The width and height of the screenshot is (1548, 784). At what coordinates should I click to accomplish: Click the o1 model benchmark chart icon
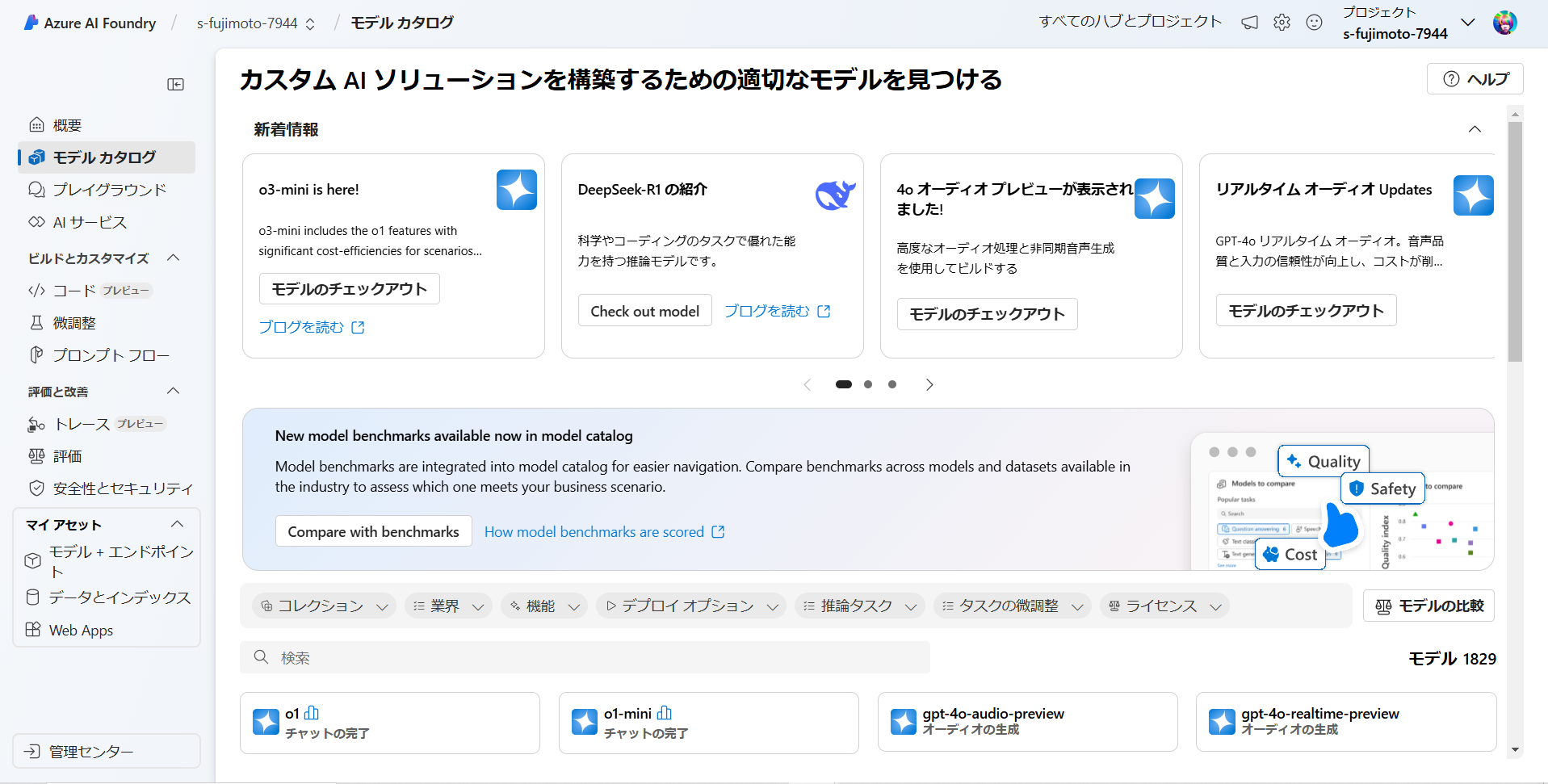tap(312, 713)
